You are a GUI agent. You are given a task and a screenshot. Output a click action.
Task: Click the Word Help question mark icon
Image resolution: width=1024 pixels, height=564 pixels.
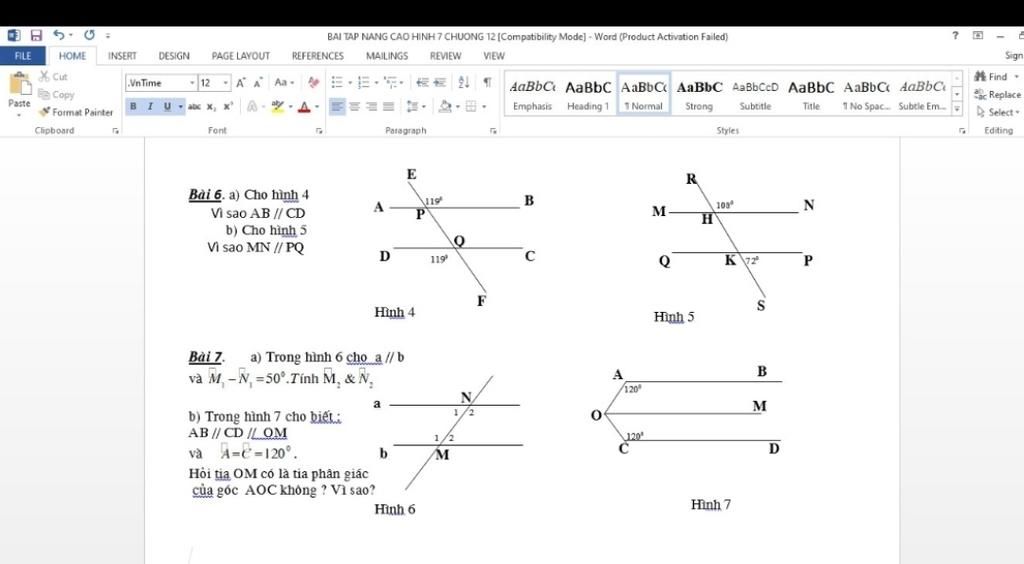click(x=955, y=36)
